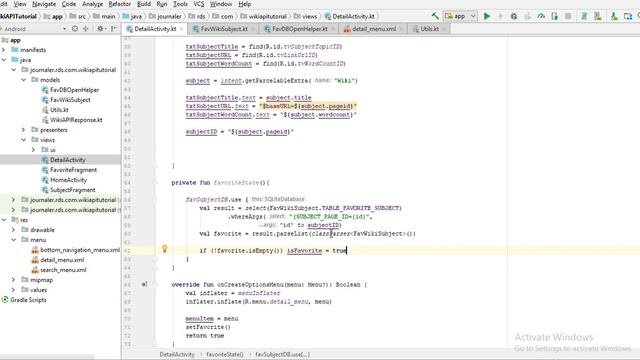Click the Project panel horizontal scrollbar
This screenshot has width=640, height=360.
47,357
